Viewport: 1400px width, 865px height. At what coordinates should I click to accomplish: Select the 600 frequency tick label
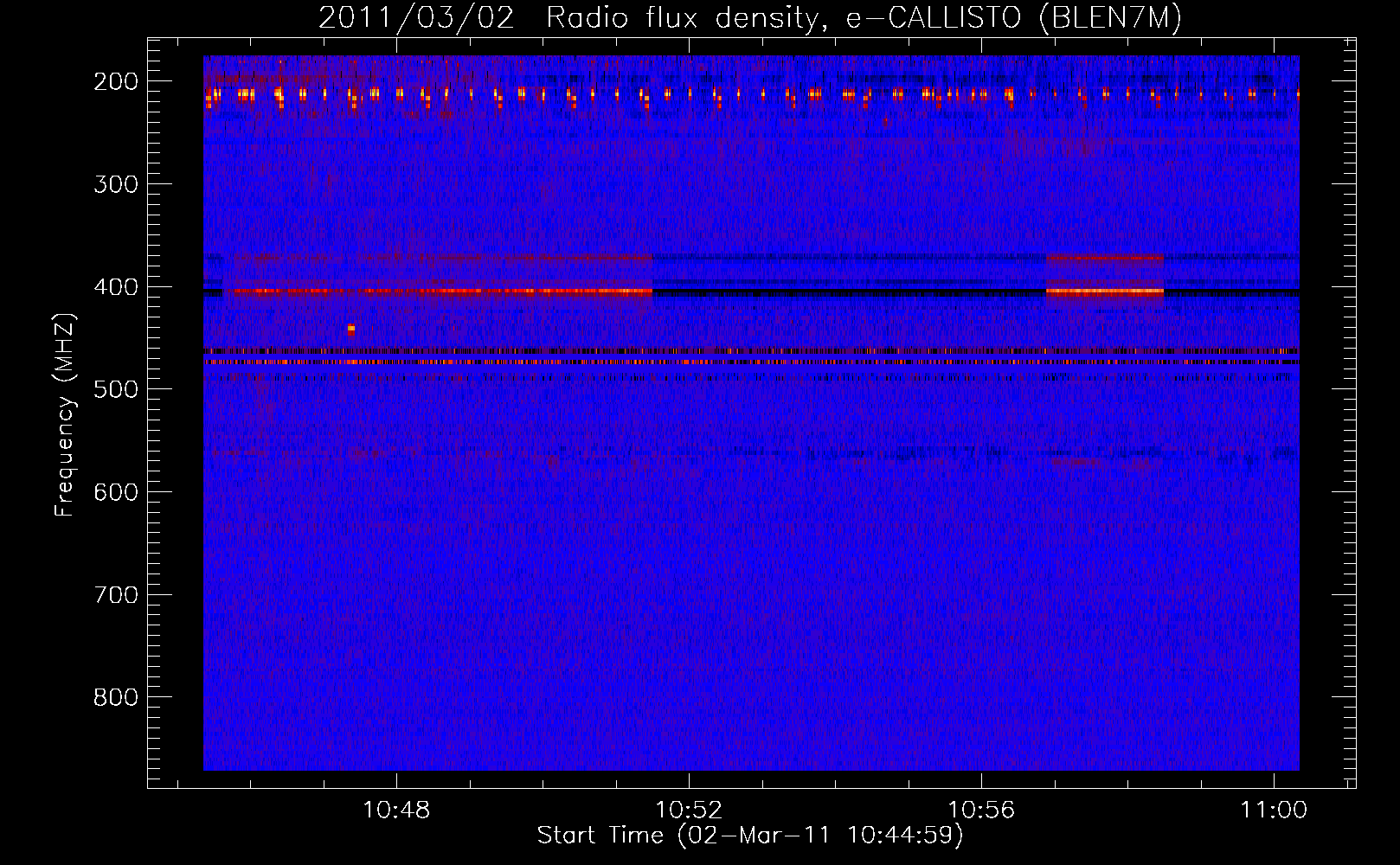[116, 492]
